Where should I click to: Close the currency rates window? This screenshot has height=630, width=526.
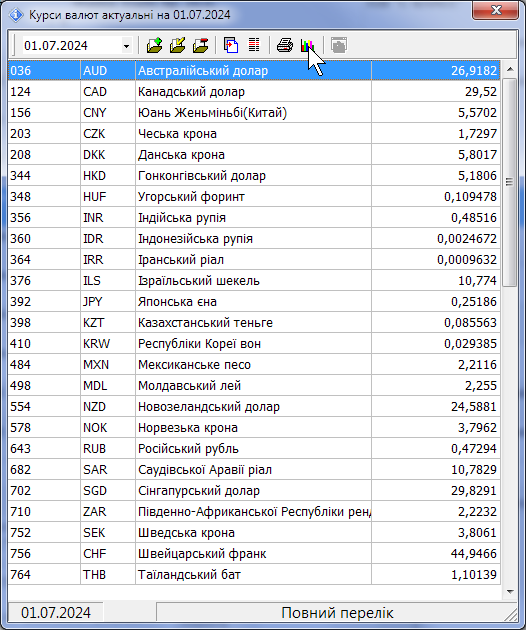[x=495, y=10]
